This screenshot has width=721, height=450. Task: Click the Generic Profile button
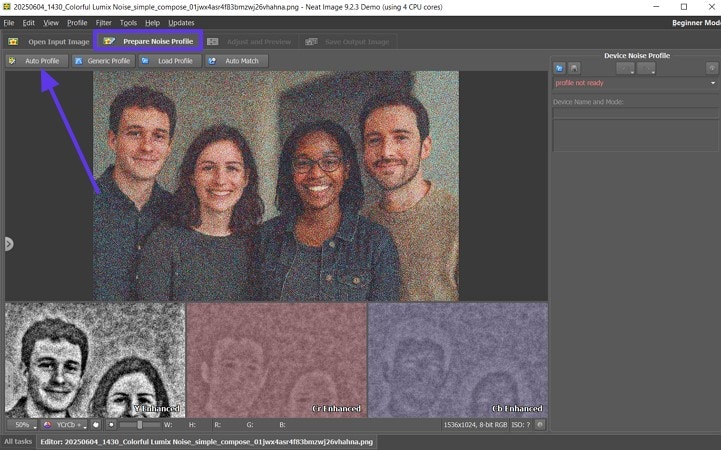pyautogui.click(x=103, y=61)
